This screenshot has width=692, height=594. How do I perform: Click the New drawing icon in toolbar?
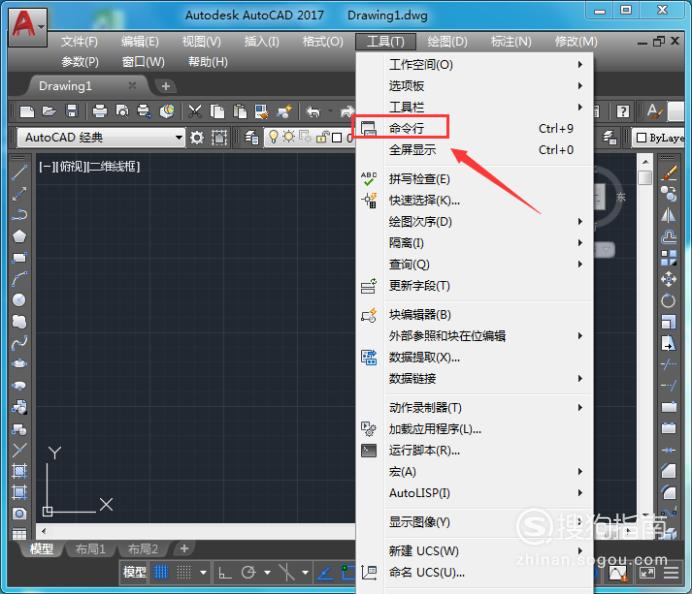point(27,112)
